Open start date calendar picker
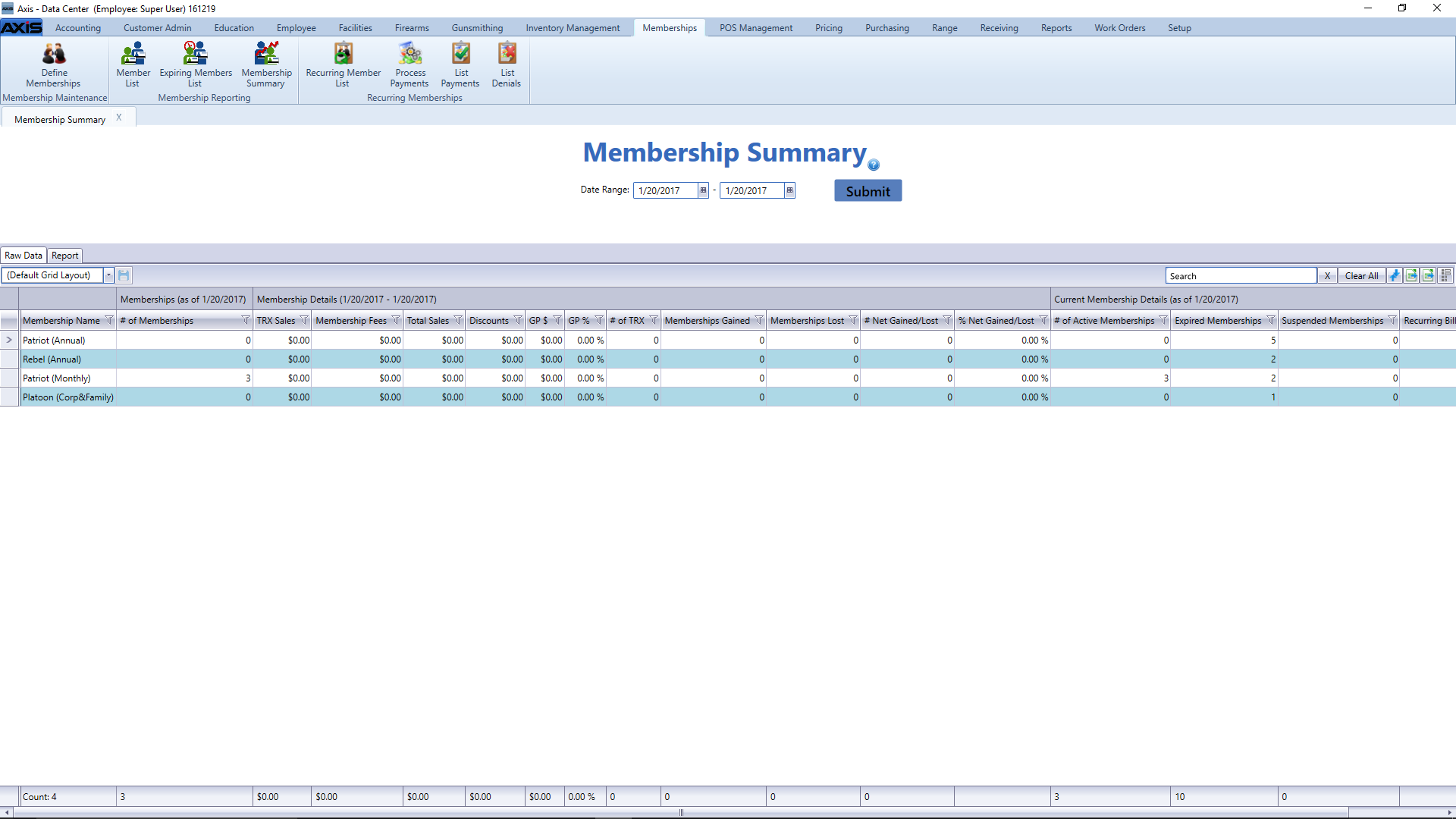This screenshot has width=1456, height=819. point(703,190)
